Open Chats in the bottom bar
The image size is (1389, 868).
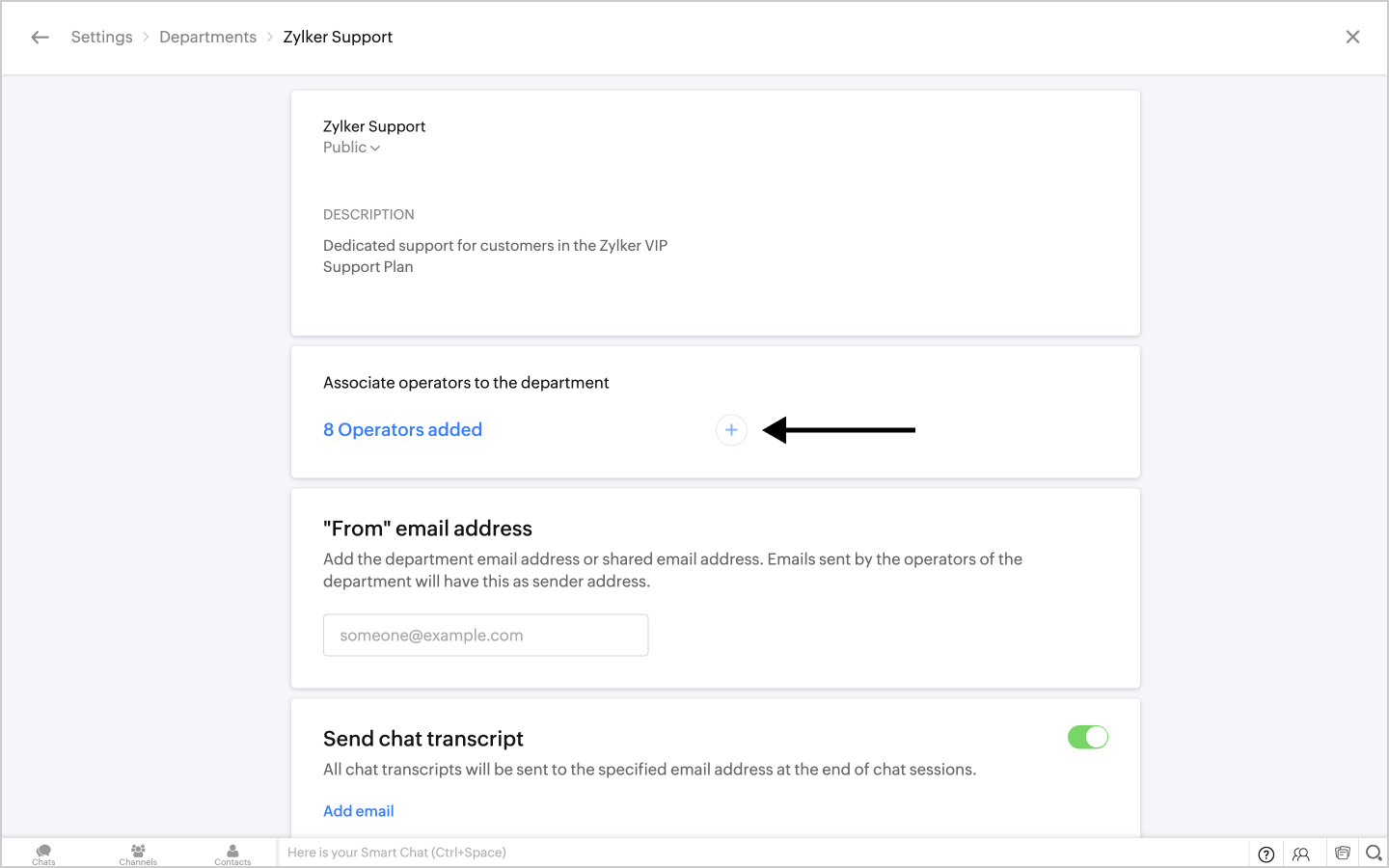(x=43, y=854)
